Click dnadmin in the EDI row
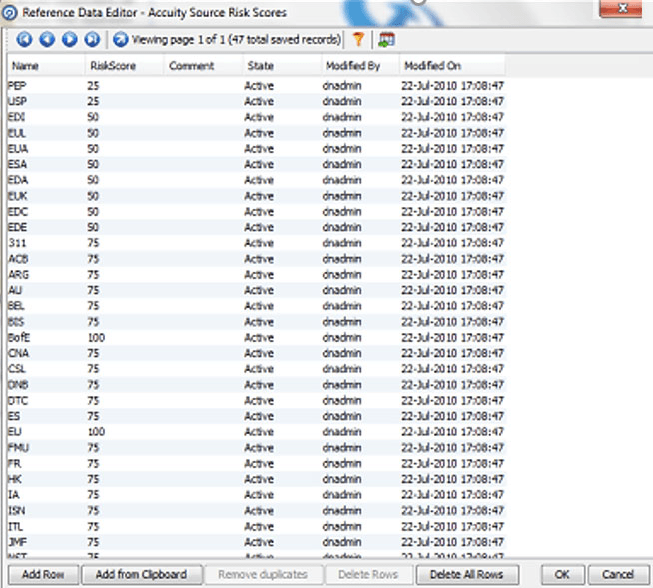 click(342, 117)
